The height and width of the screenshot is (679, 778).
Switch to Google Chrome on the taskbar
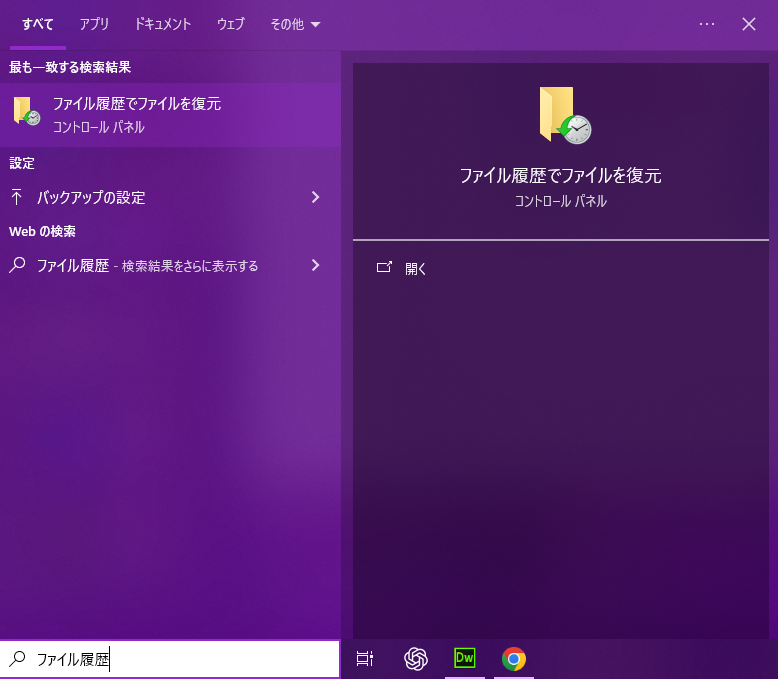coord(514,659)
